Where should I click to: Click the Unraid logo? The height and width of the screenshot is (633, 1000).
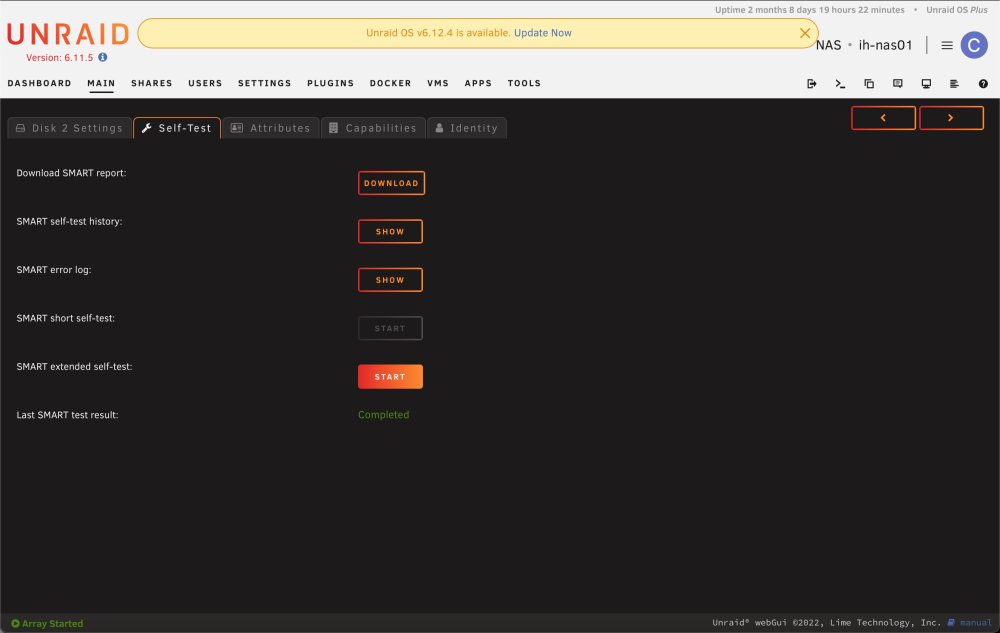click(x=68, y=34)
